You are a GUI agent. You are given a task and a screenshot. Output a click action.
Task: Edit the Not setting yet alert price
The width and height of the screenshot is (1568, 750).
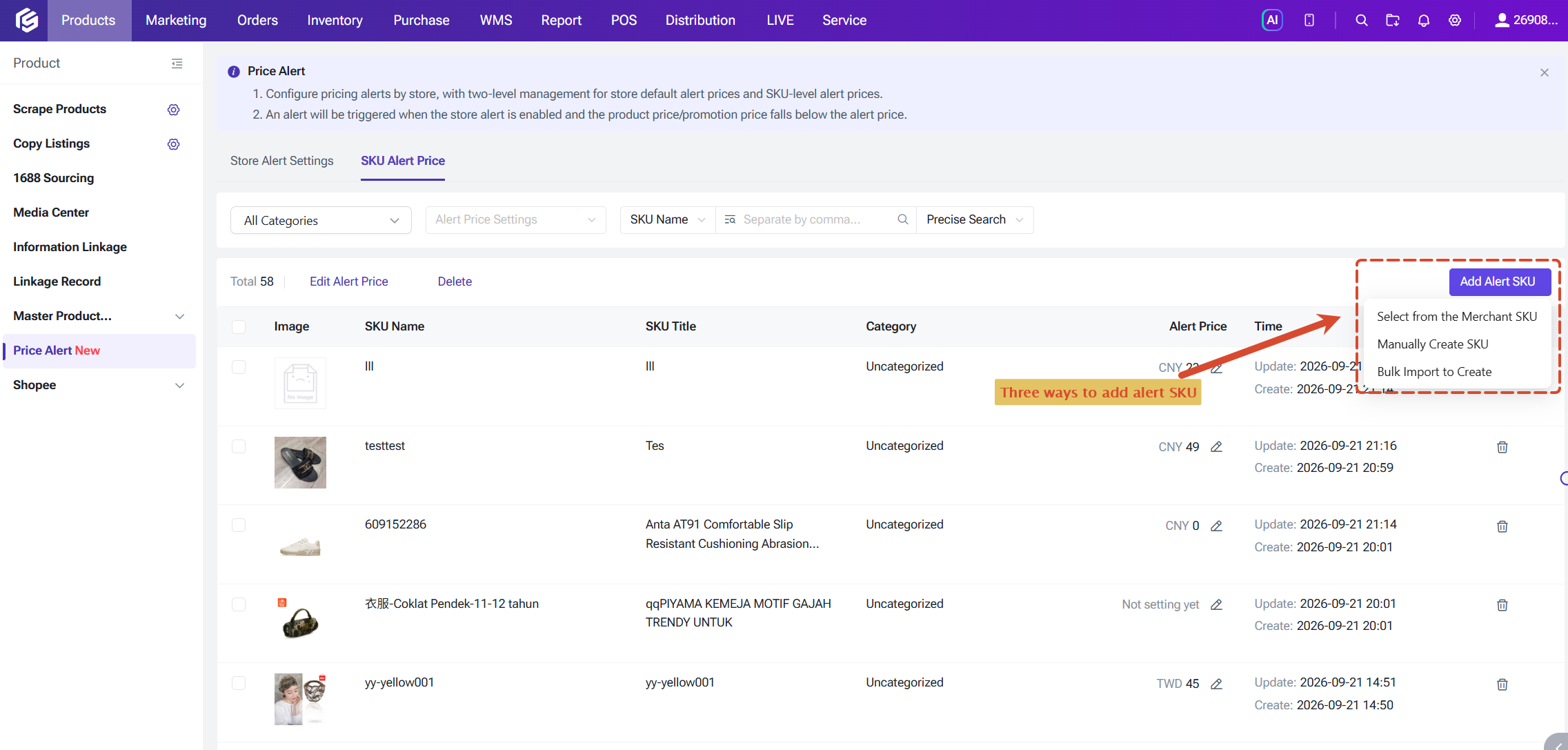pyautogui.click(x=1216, y=604)
